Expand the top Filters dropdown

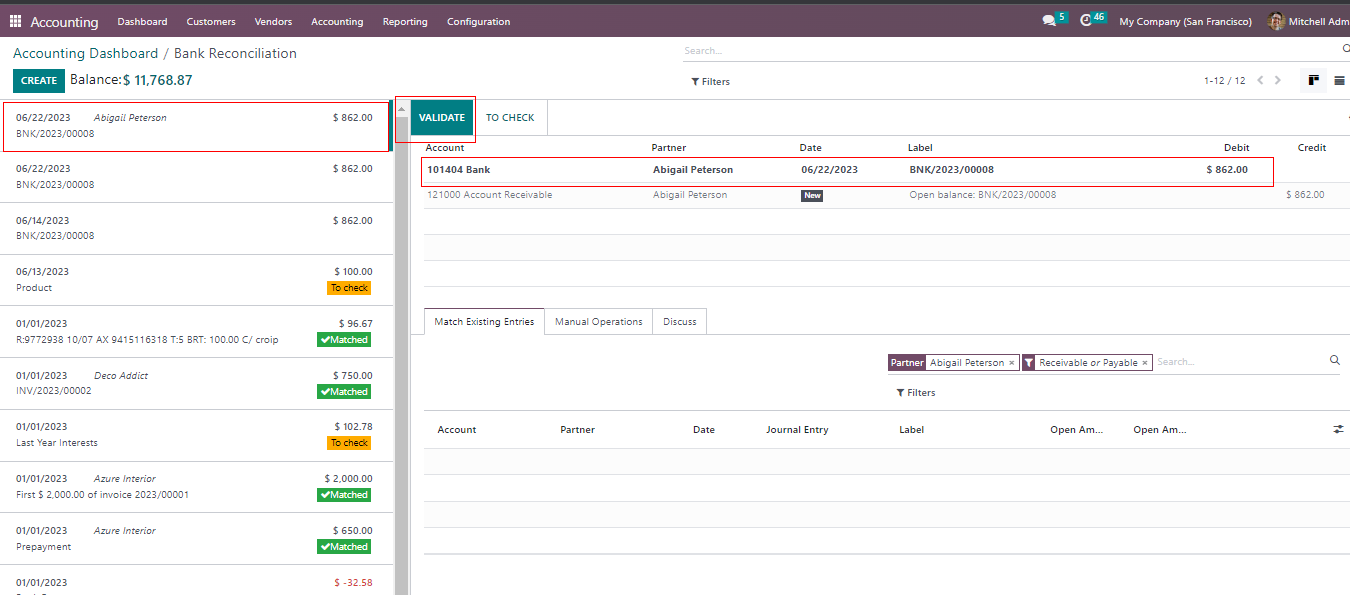(711, 82)
